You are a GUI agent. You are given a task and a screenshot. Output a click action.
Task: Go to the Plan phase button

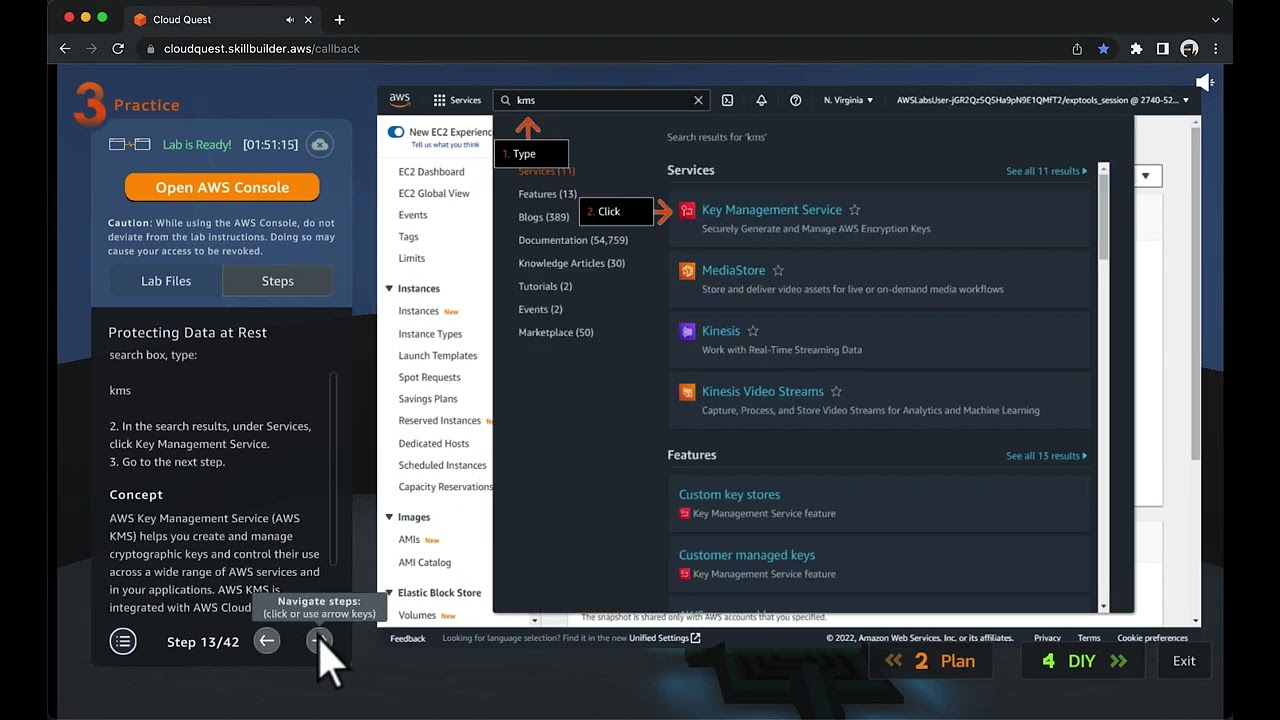pos(930,661)
